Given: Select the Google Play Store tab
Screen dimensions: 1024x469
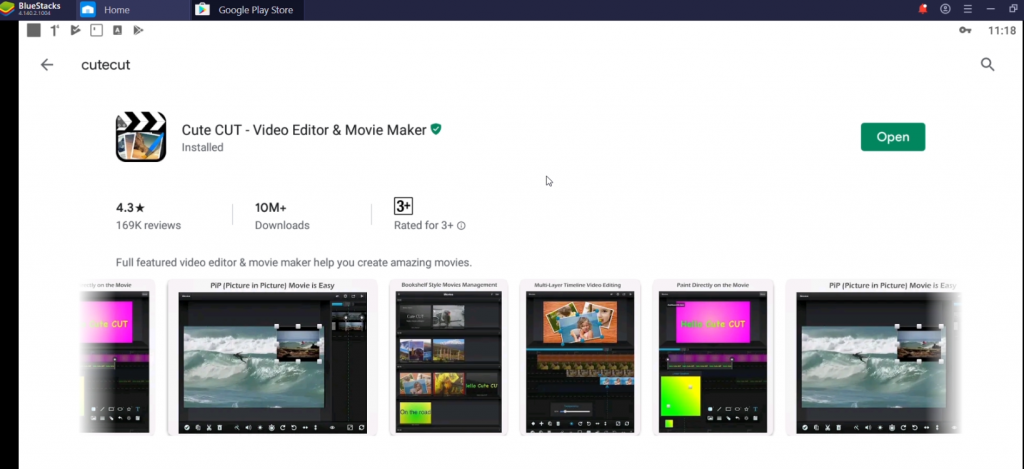Looking at the screenshot, I should tap(247, 10).
